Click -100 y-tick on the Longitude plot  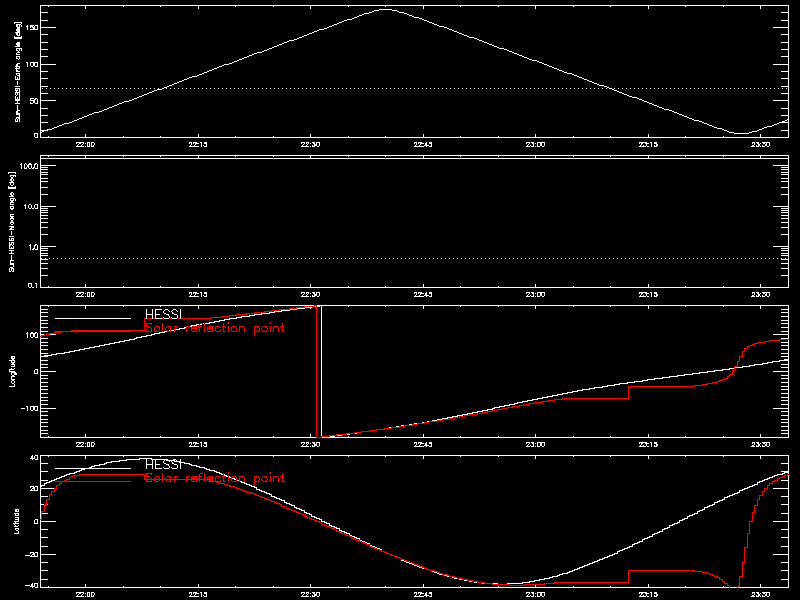(x=30, y=409)
